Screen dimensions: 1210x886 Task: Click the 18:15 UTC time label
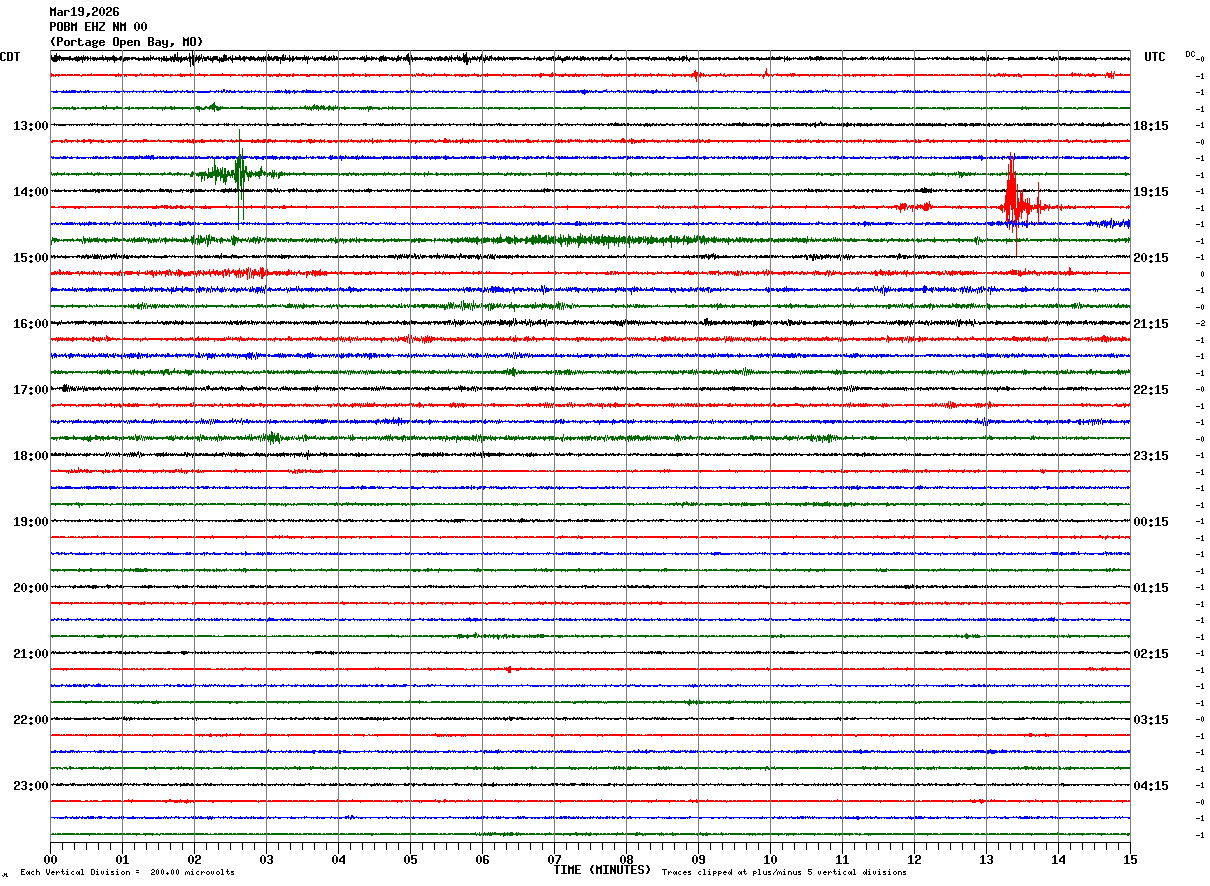(1152, 126)
